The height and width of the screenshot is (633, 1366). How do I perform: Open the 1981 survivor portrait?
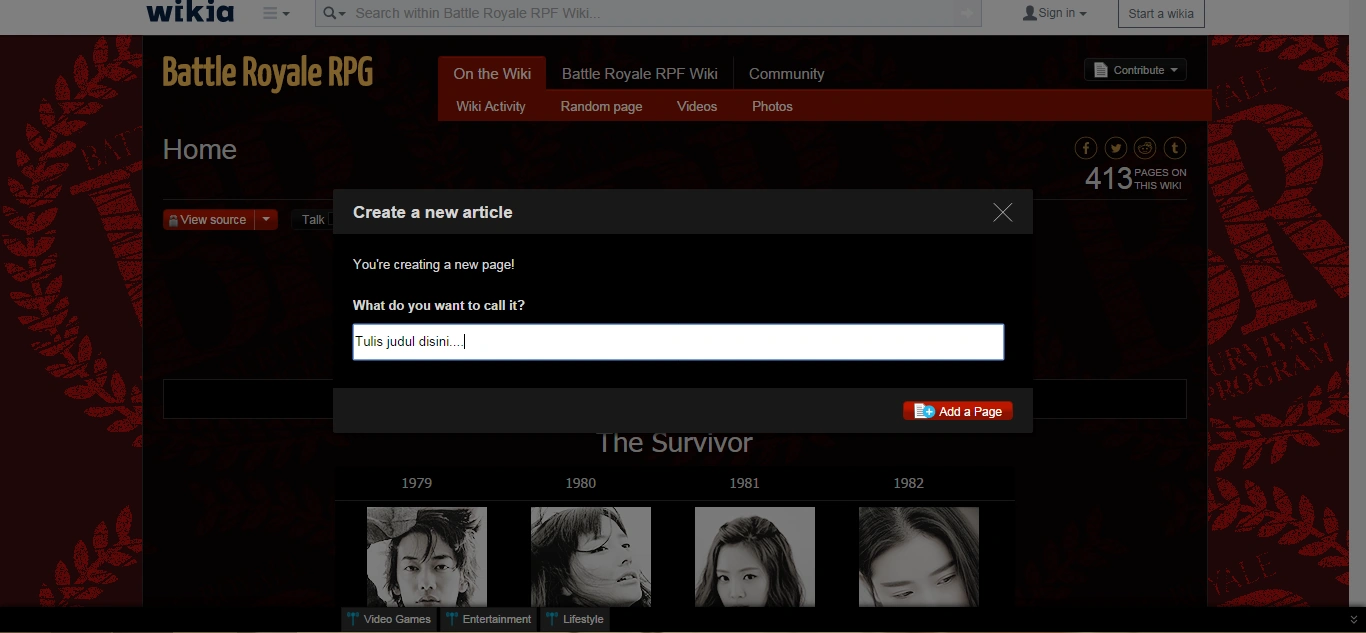(755, 556)
